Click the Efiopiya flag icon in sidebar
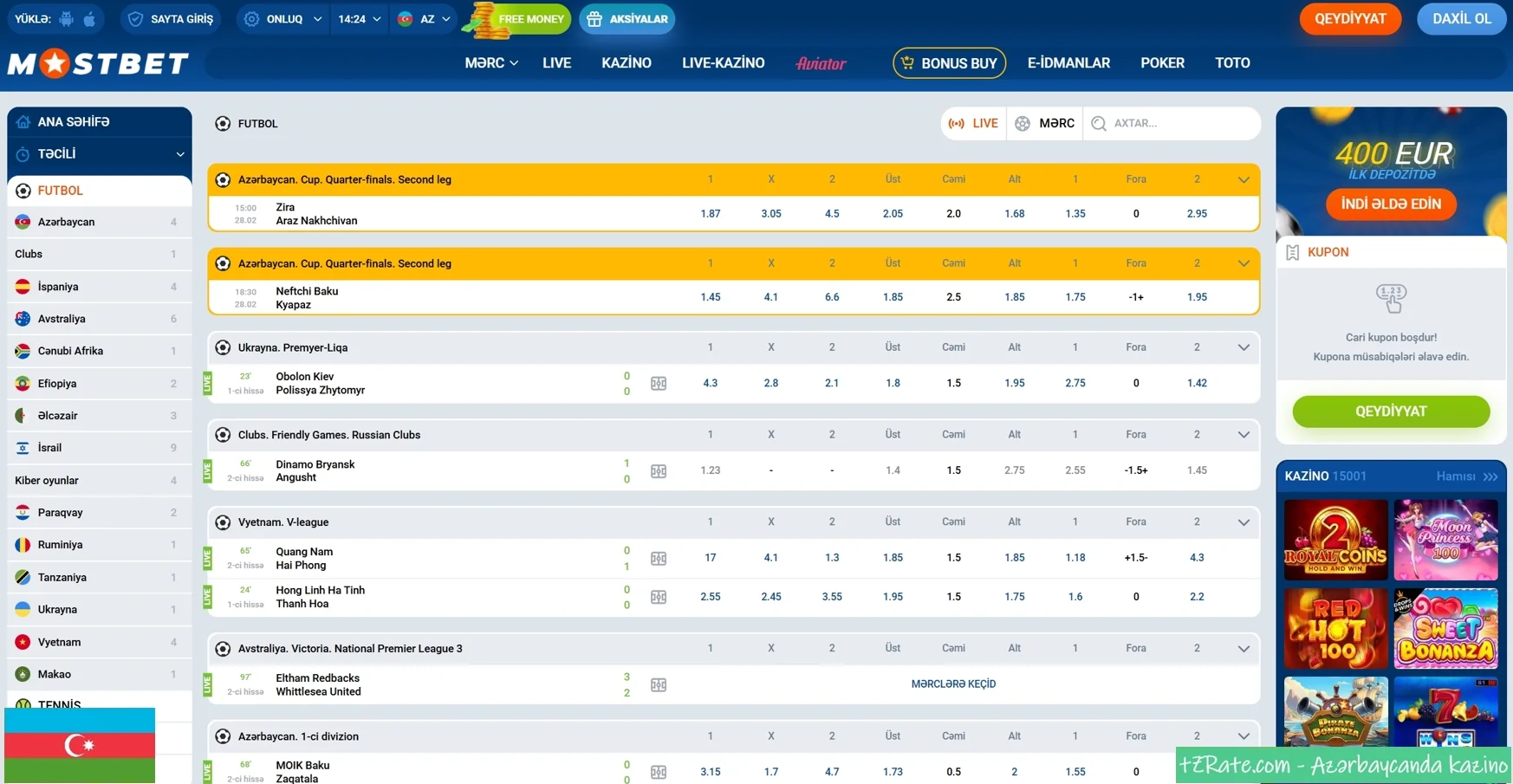Viewport: 1513px width, 784px height. tap(23, 383)
